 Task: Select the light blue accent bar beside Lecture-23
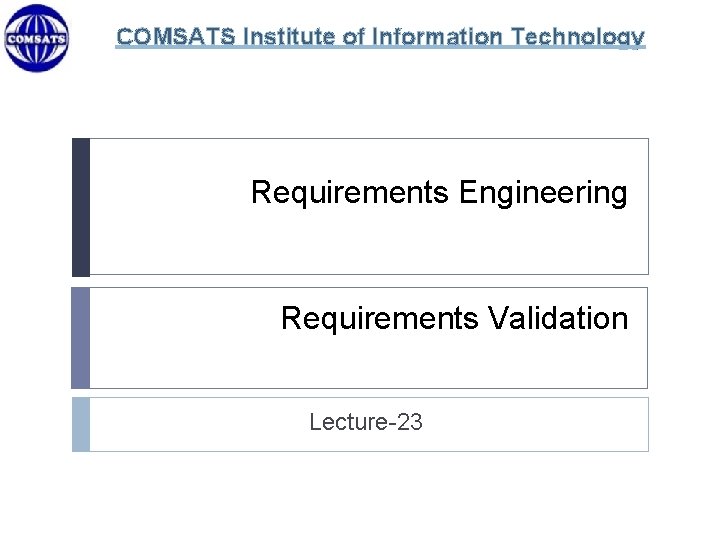click(x=81, y=424)
